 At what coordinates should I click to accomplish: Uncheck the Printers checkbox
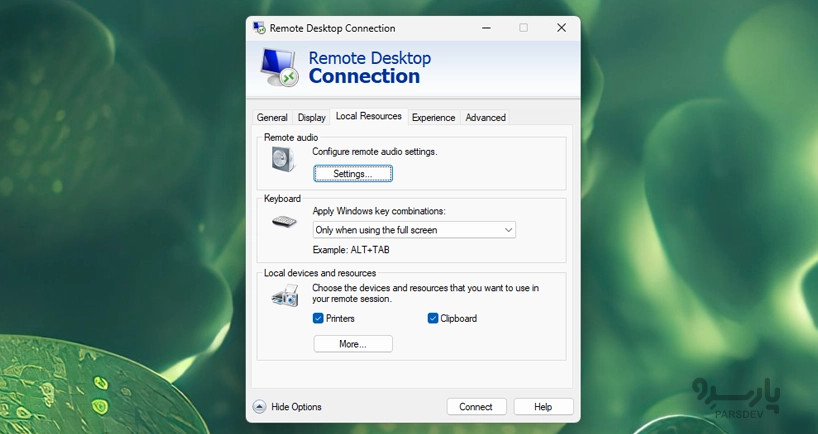click(x=318, y=318)
